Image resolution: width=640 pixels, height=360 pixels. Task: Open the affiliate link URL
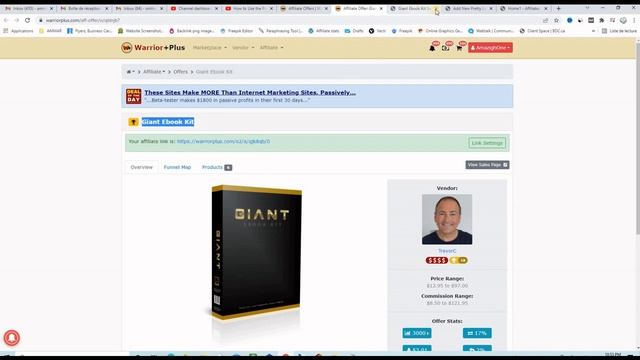click(223, 142)
